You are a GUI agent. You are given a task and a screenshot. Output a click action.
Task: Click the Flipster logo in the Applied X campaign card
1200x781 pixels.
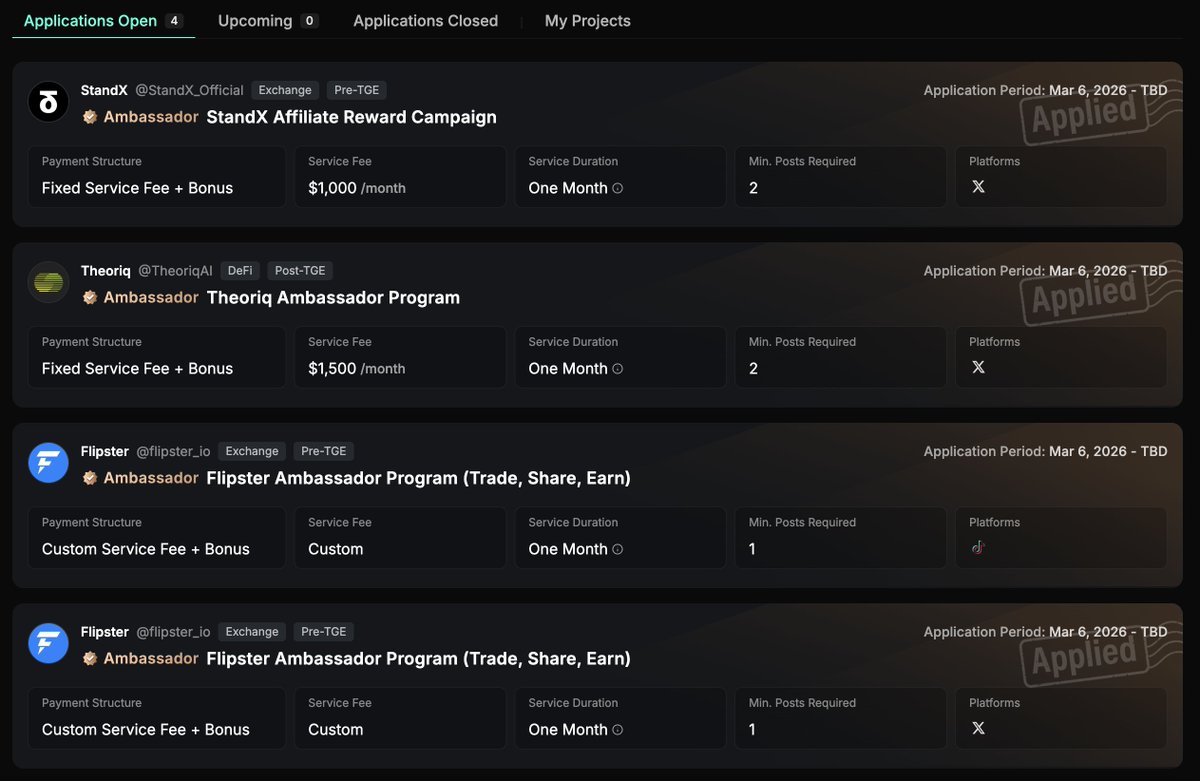48,644
